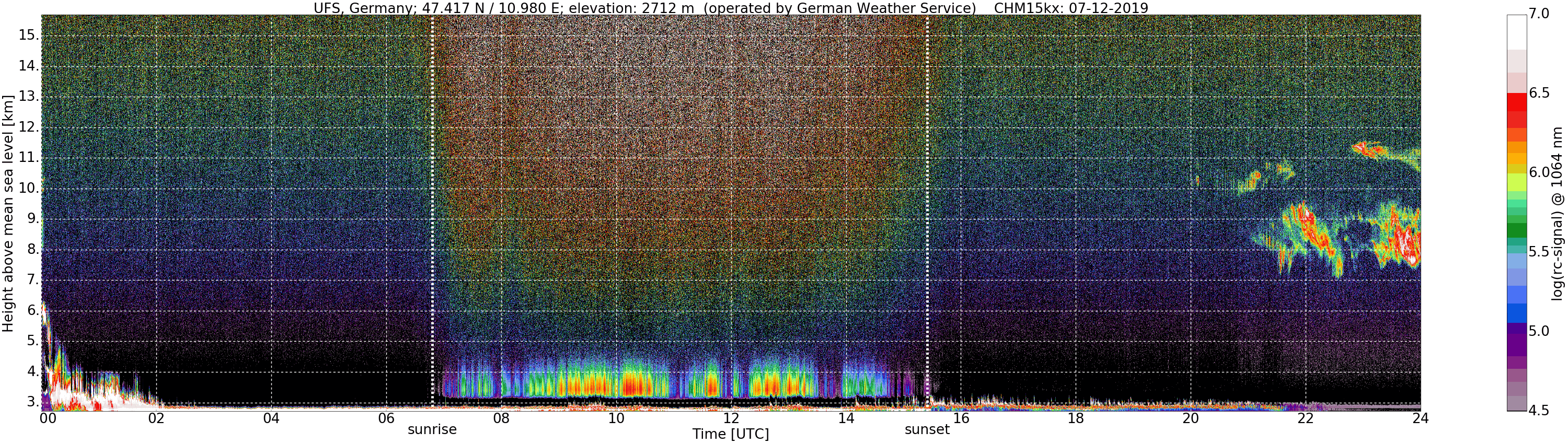The height and width of the screenshot is (444, 1568).
Task: Click the time axis tick '04'
Action: pyautogui.click(x=271, y=418)
